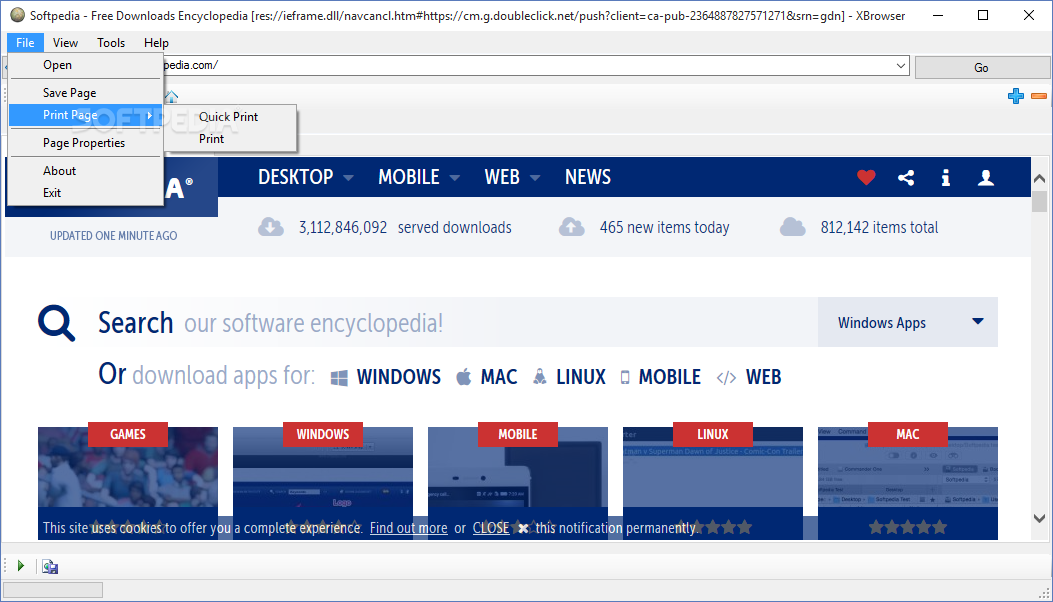Click the XBrowser app icon in title bar
The height and width of the screenshot is (602, 1053).
click(x=18, y=15)
